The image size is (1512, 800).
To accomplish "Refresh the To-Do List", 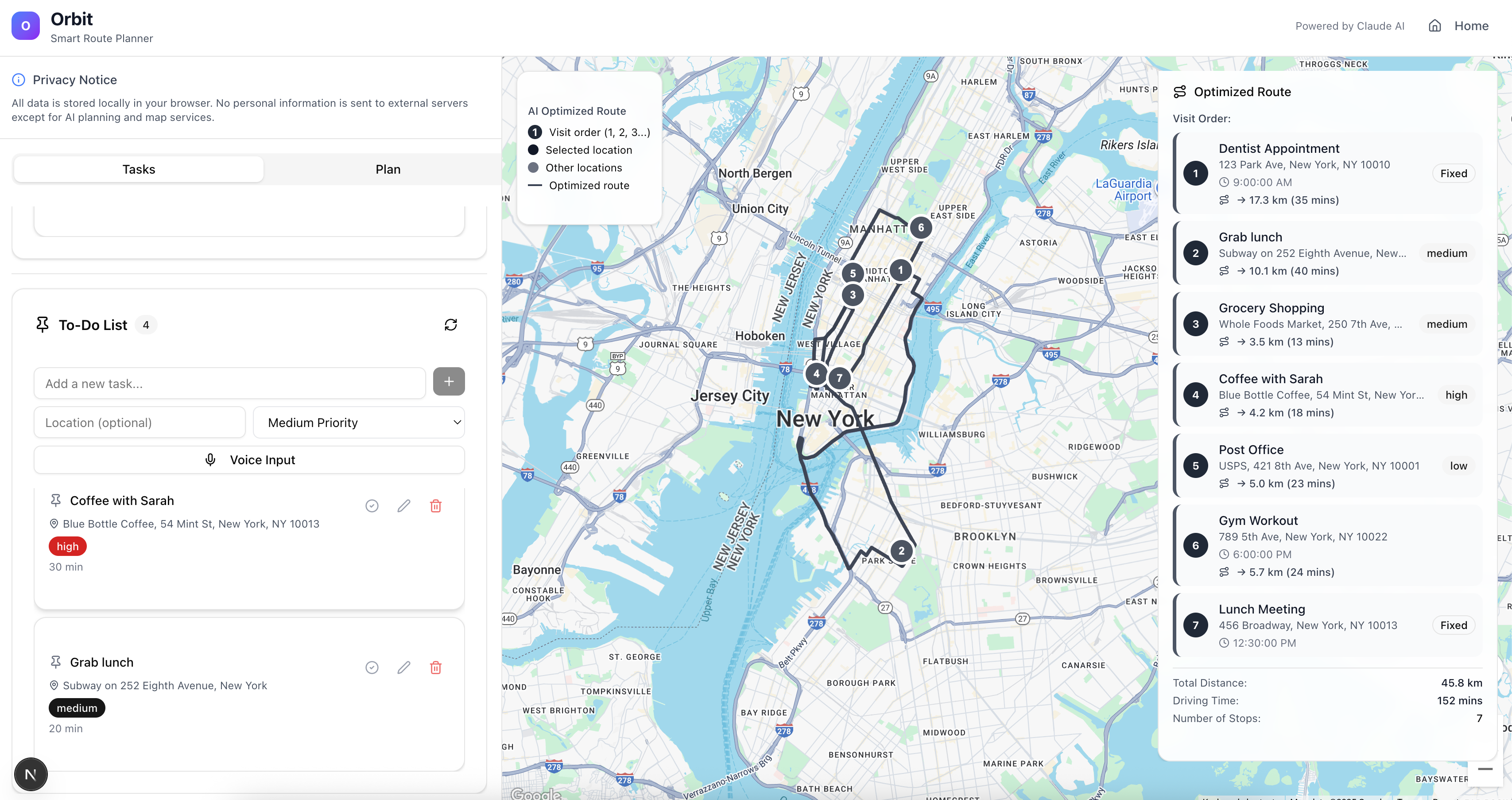I will tap(450, 325).
